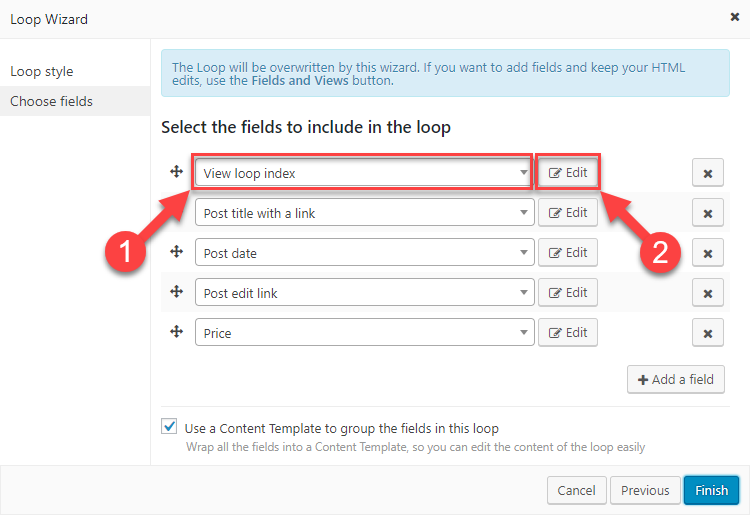Delete the Price field row
The height and width of the screenshot is (515, 750).
click(x=707, y=333)
